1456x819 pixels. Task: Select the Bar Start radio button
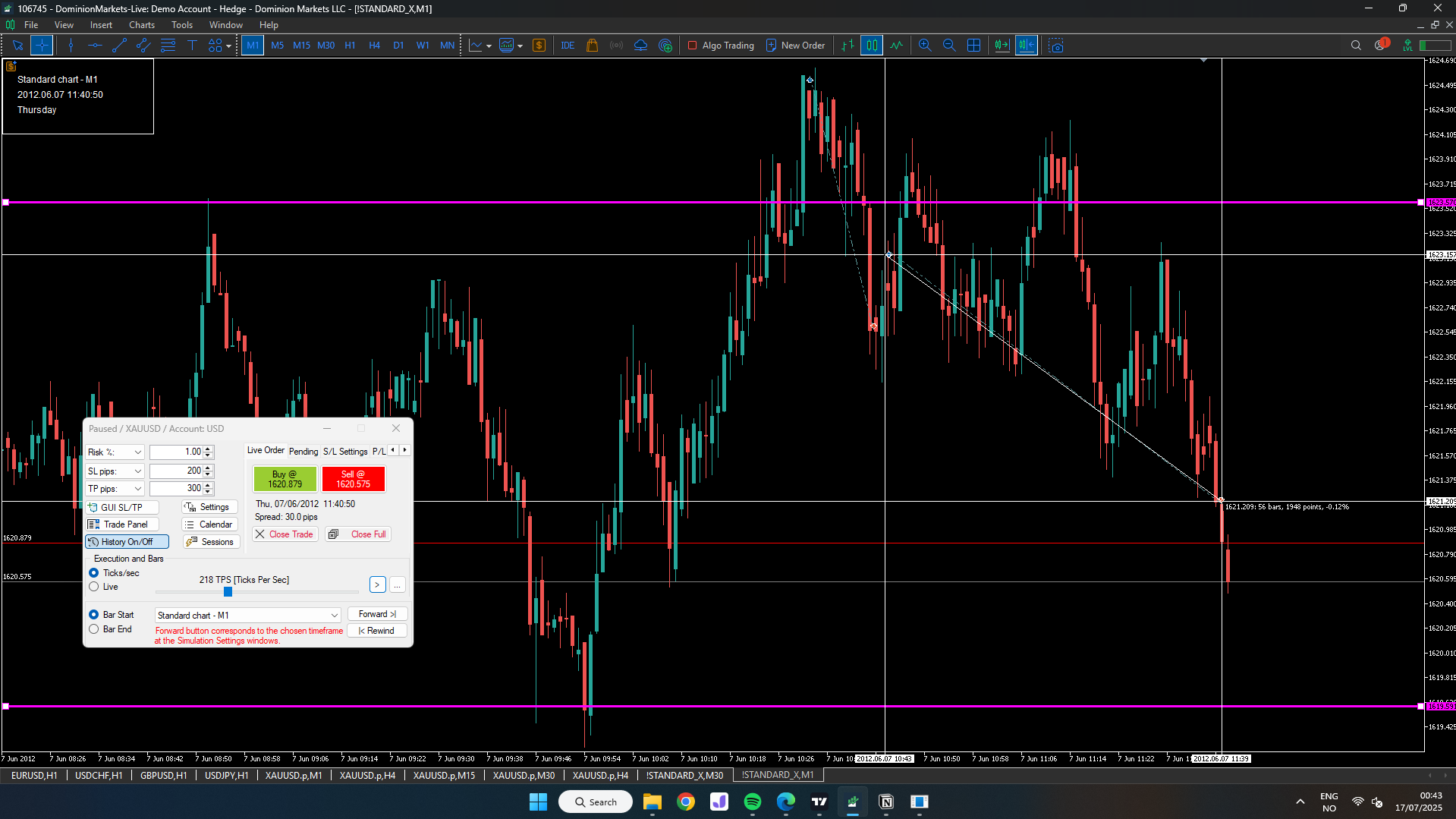[94, 615]
